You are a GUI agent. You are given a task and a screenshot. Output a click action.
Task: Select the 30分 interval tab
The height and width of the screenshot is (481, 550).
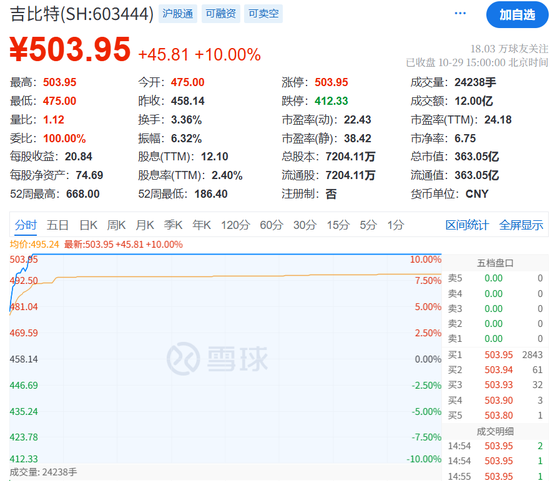[305, 225]
